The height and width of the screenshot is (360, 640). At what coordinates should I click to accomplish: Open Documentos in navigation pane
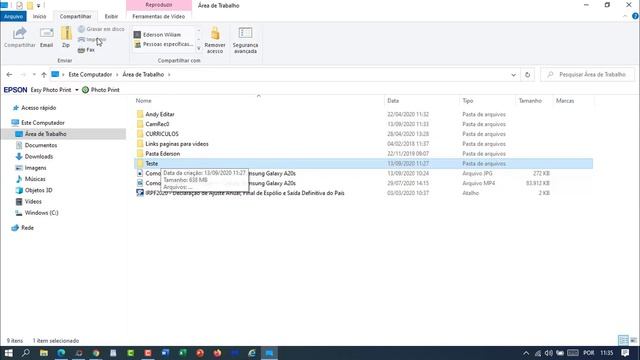pos(40,145)
